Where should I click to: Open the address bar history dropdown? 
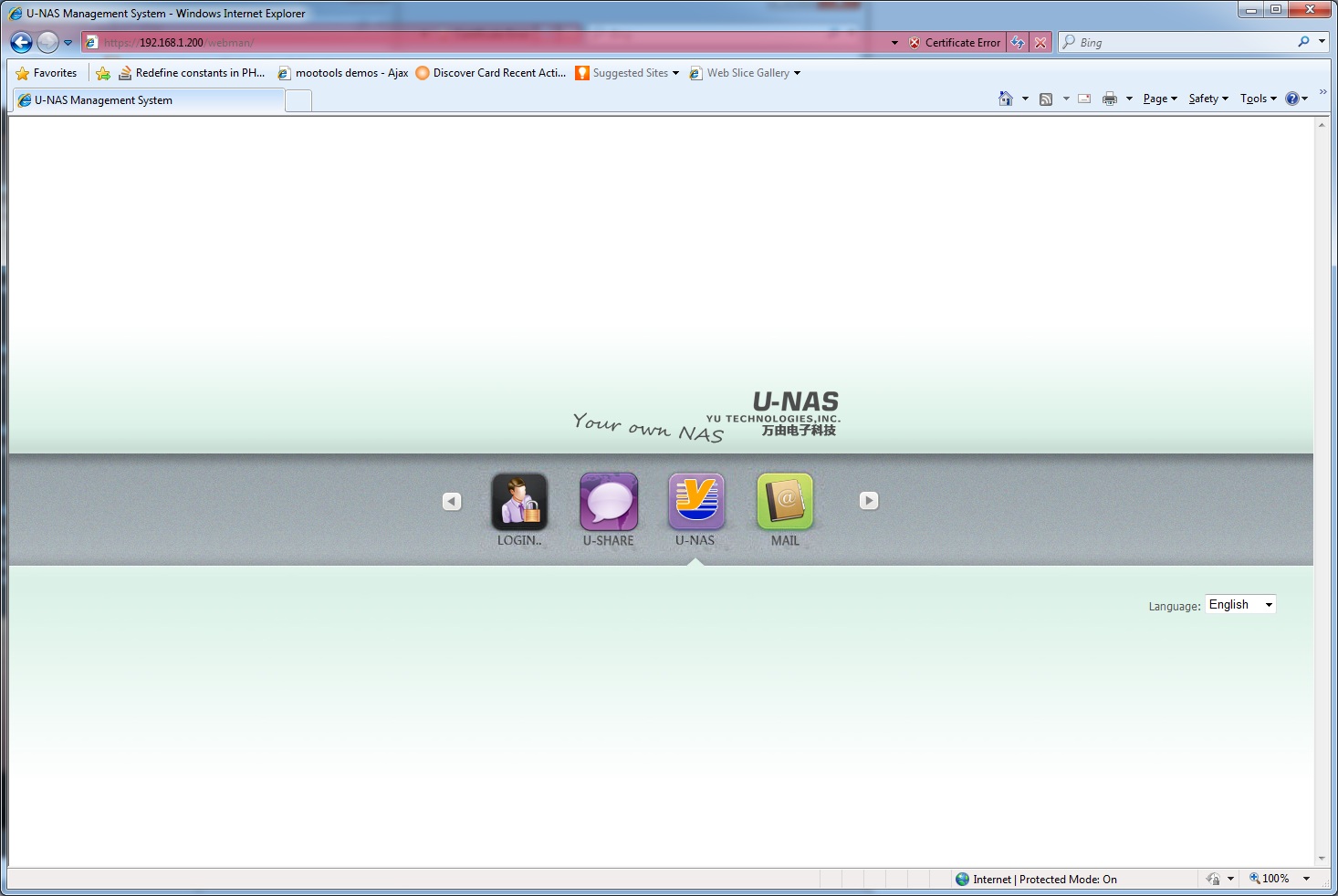[894, 43]
